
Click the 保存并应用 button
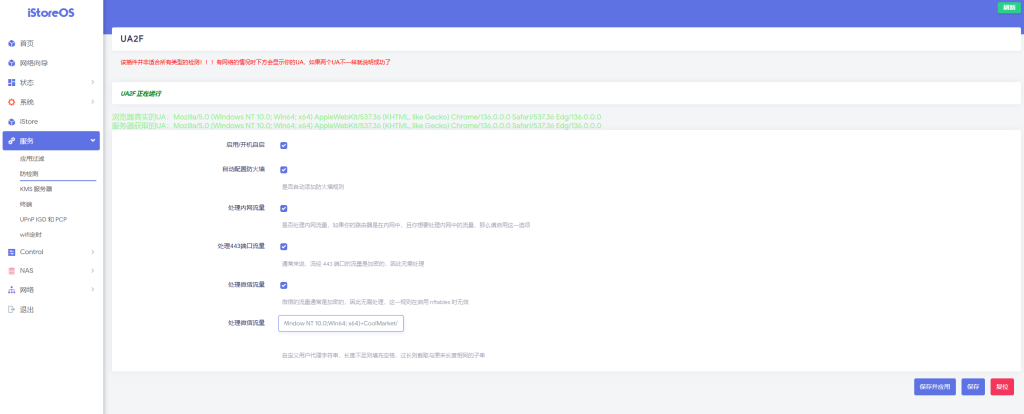click(x=935, y=386)
